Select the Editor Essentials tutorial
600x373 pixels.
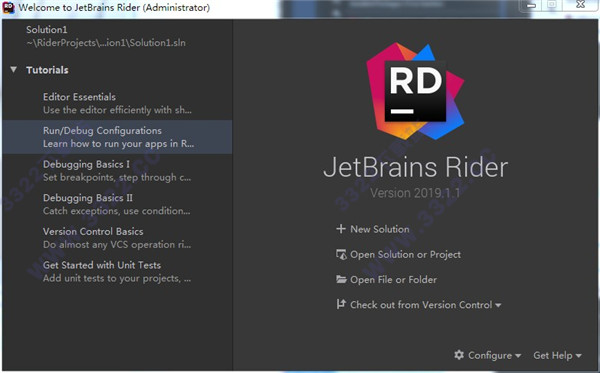tap(117, 103)
